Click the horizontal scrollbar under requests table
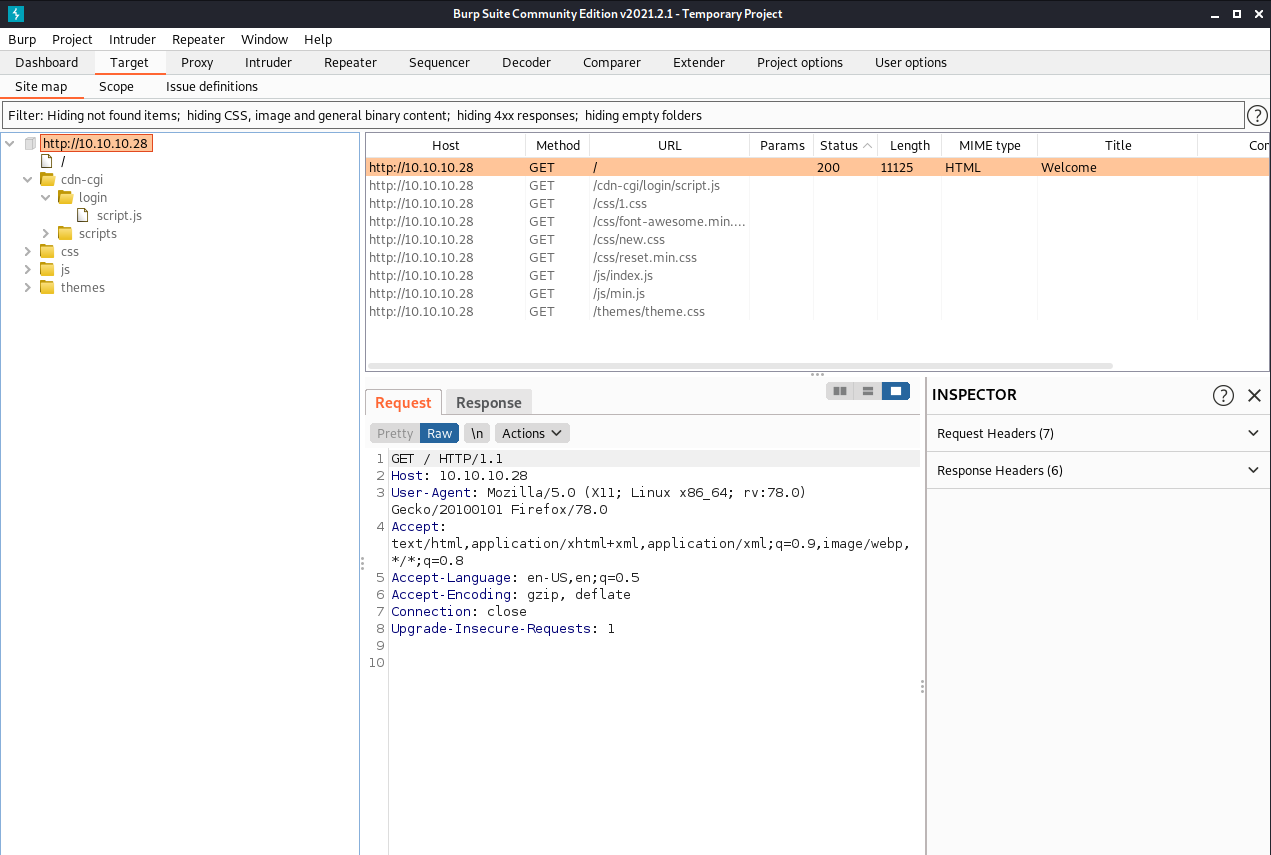Screen dimensions: 1271x855 [740, 366]
